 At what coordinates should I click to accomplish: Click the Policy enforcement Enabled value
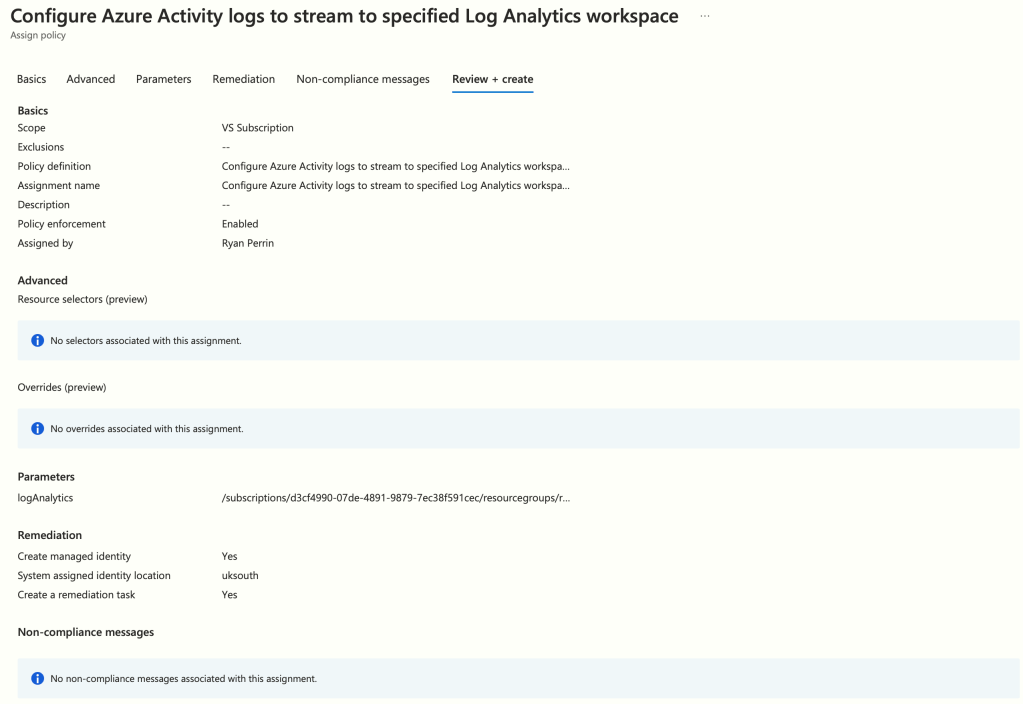pos(240,224)
